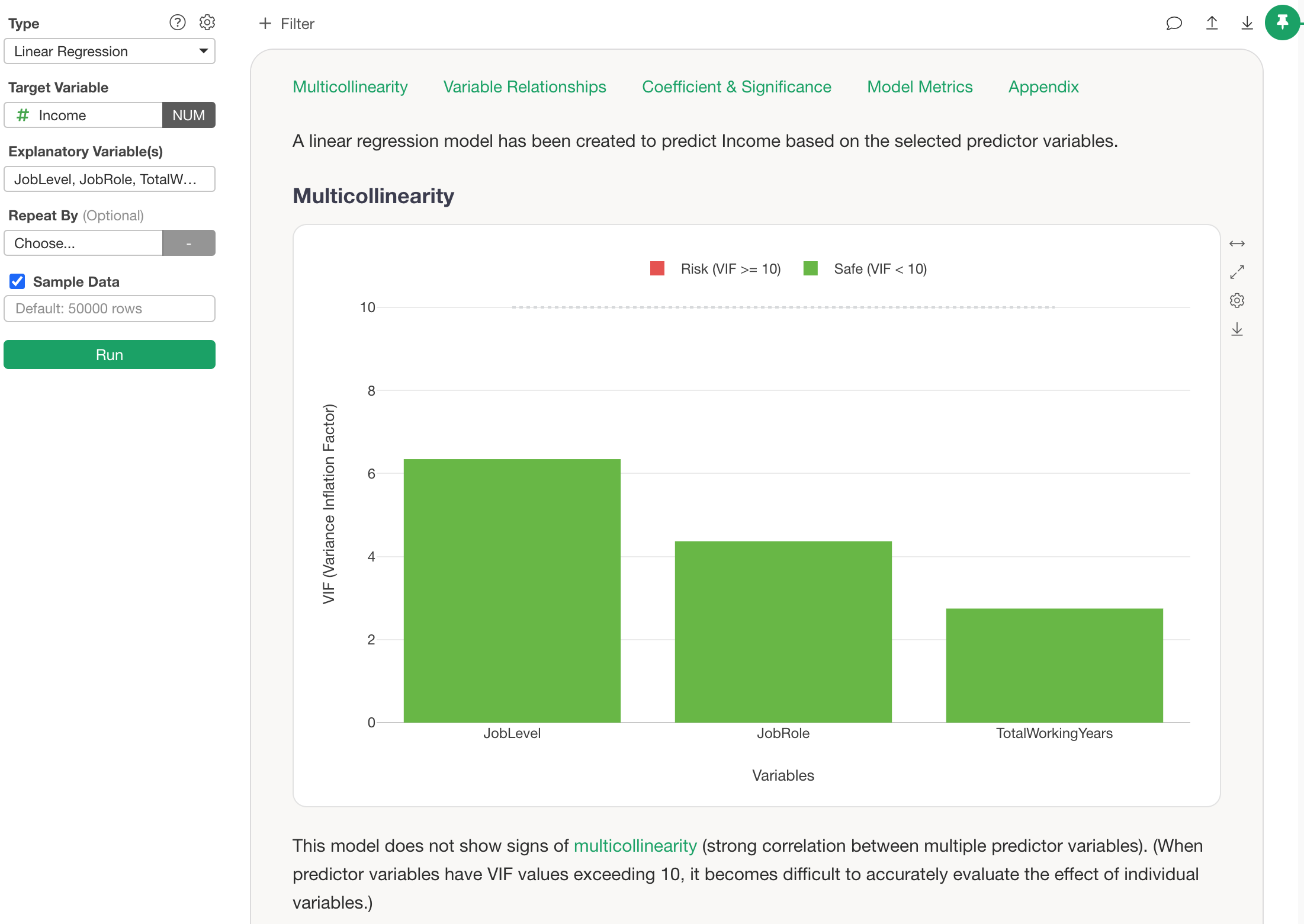
Task: Open the Repeat By Choose dropdown
Action: pyautogui.click(x=83, y=243)
